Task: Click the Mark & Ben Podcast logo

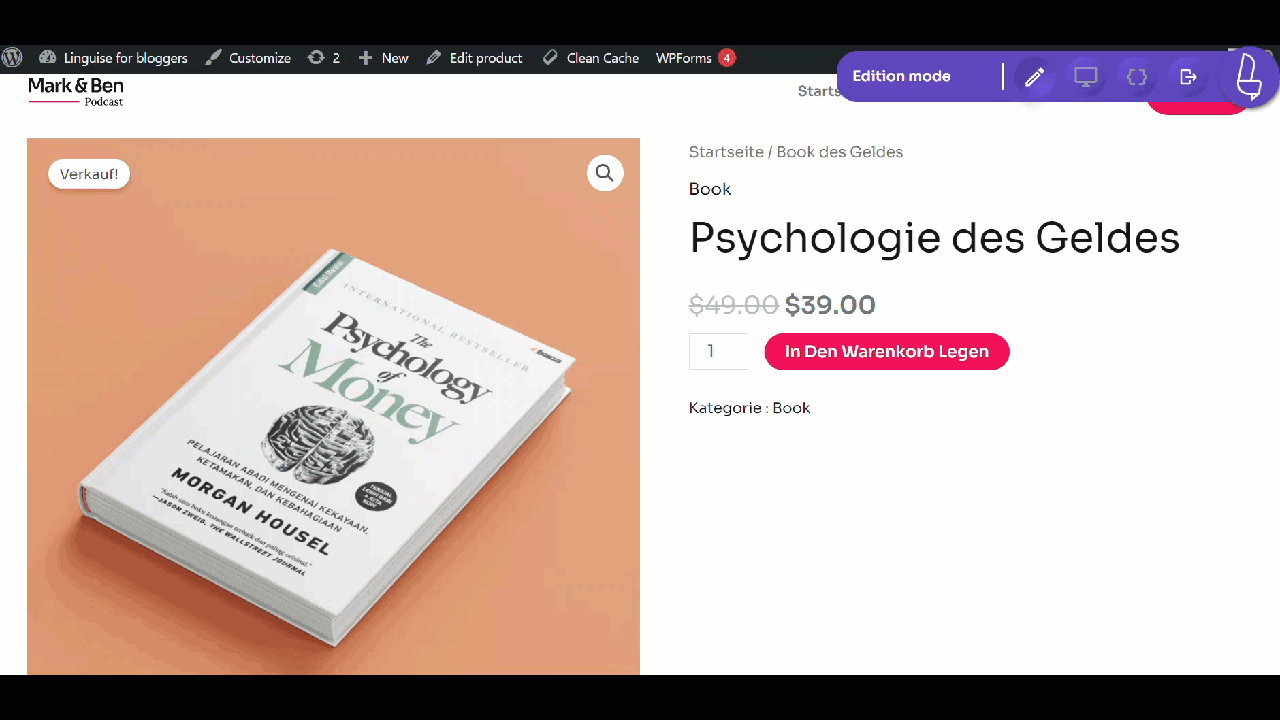Action: click(x=76, y=92)
